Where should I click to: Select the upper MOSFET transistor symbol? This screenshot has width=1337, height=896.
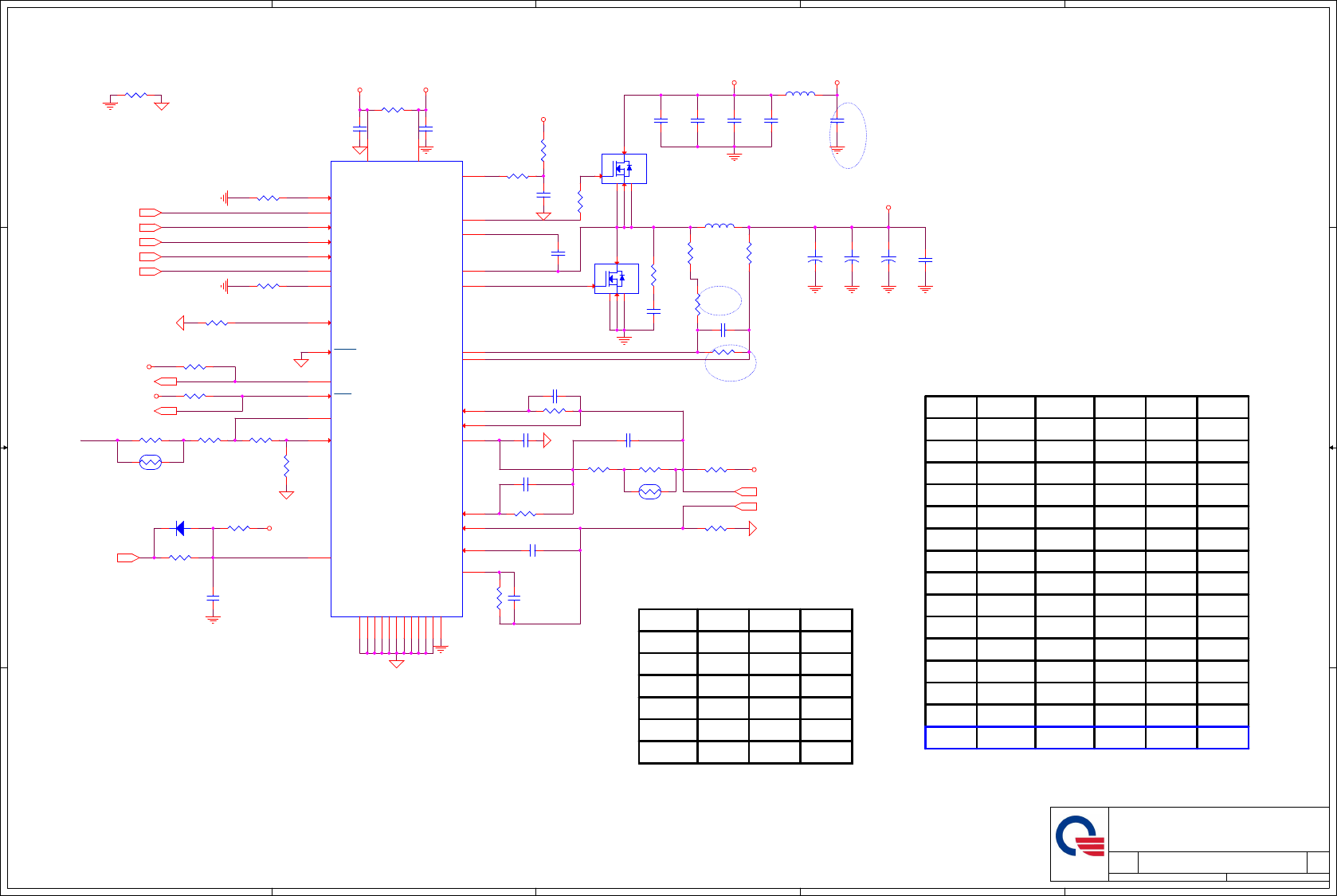[624, 169]
